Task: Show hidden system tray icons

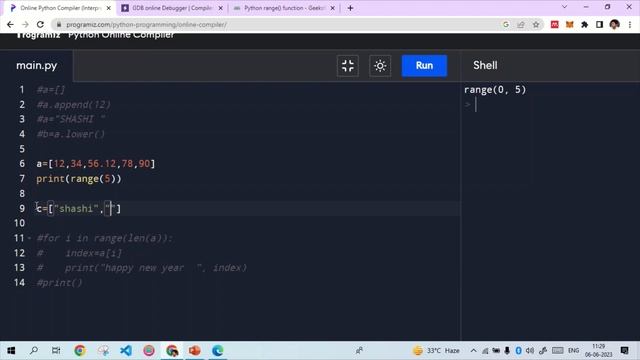Action: (473, 350)
